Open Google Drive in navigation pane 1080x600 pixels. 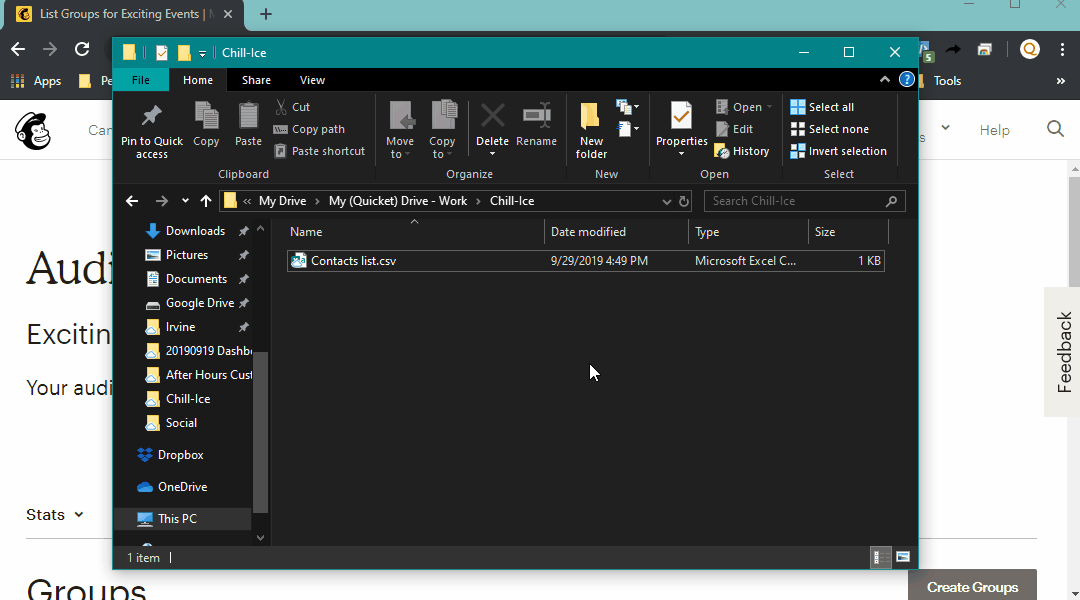pyautogui.click(x=199, y=303)
